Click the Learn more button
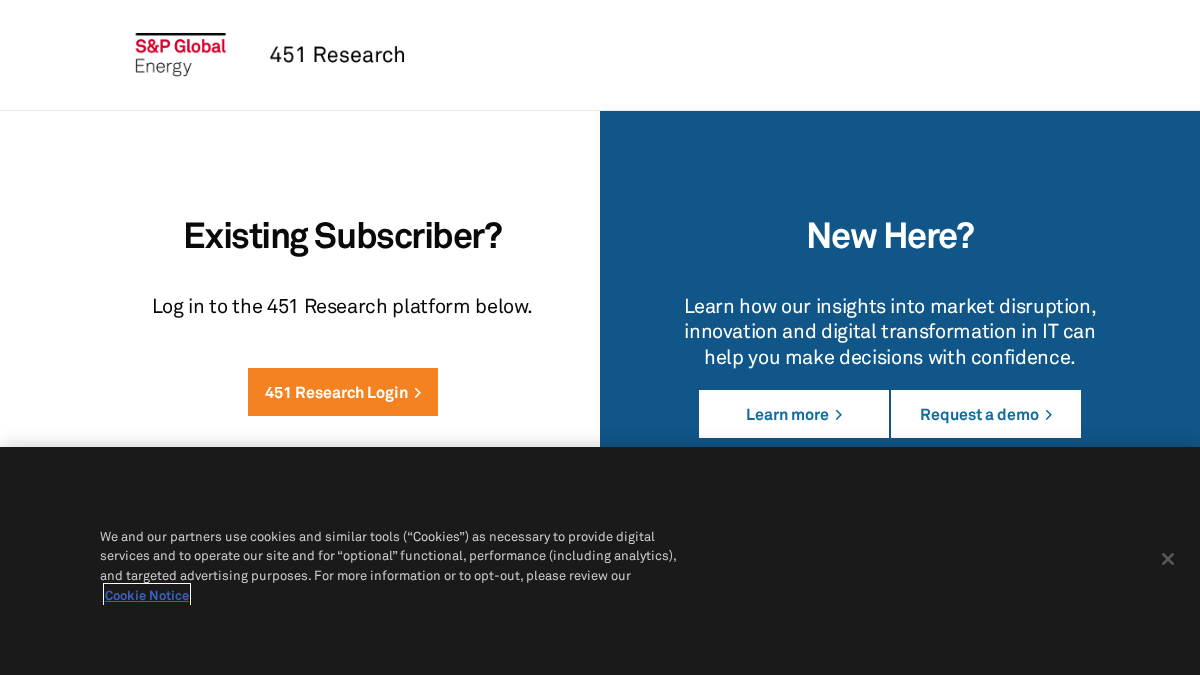This screenshot has width=1200, height=675. (x=794, y=414)
